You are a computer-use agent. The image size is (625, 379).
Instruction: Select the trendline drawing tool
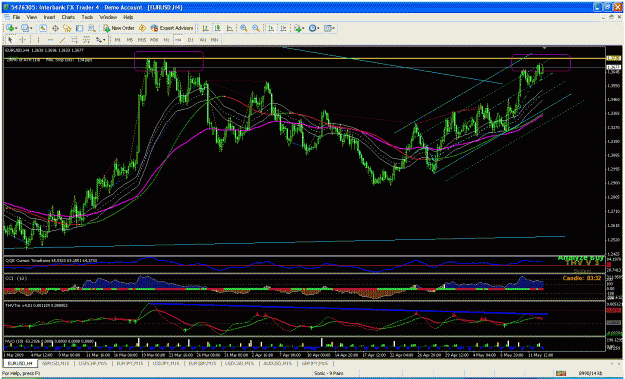pyautogui.click(x=63, y=40)
